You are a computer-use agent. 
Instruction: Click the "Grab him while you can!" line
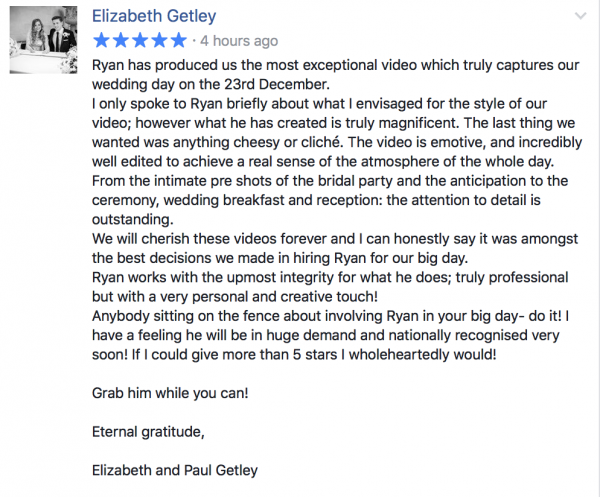coord(169,392)
